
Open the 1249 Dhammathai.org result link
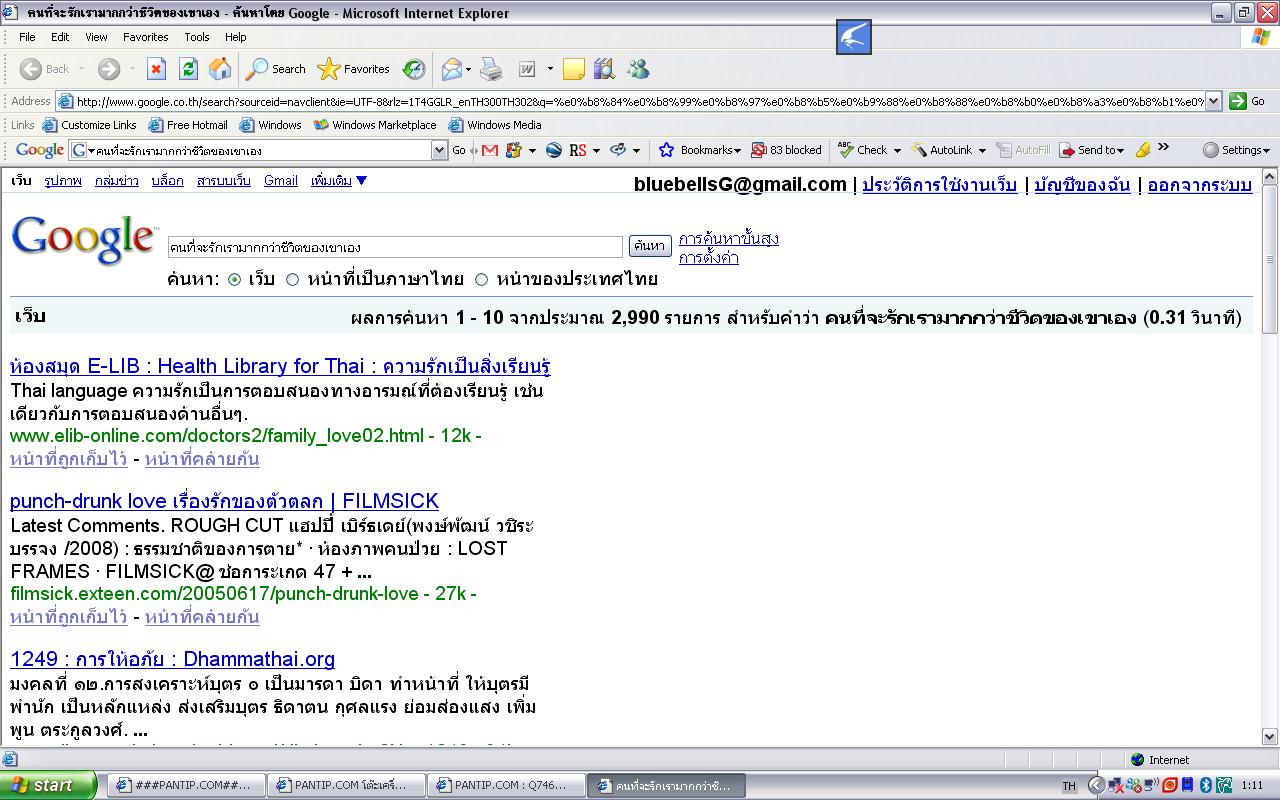tap(172, 659)
